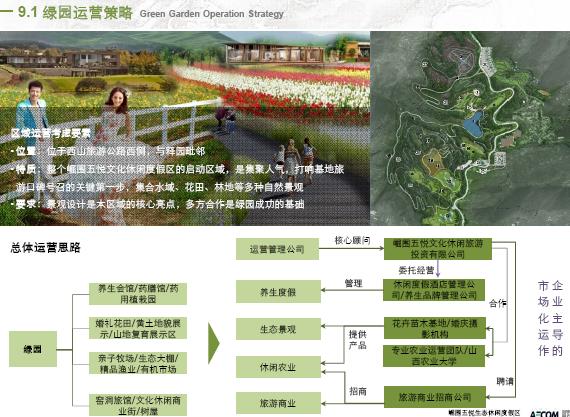This screenshot has height=417, width=570.
Task: Click the 运营管理公司 box
Action: [277, 249]
